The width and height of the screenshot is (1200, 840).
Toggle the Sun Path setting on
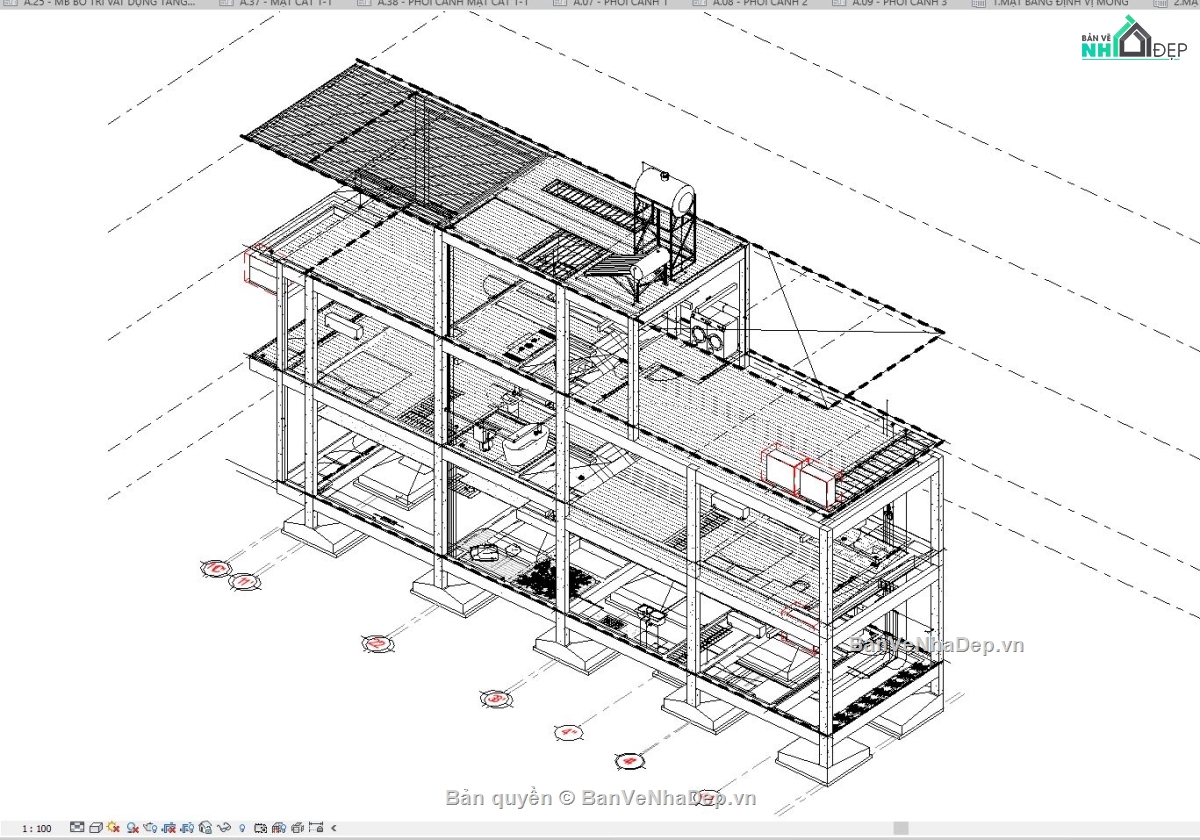coord(112,827)
